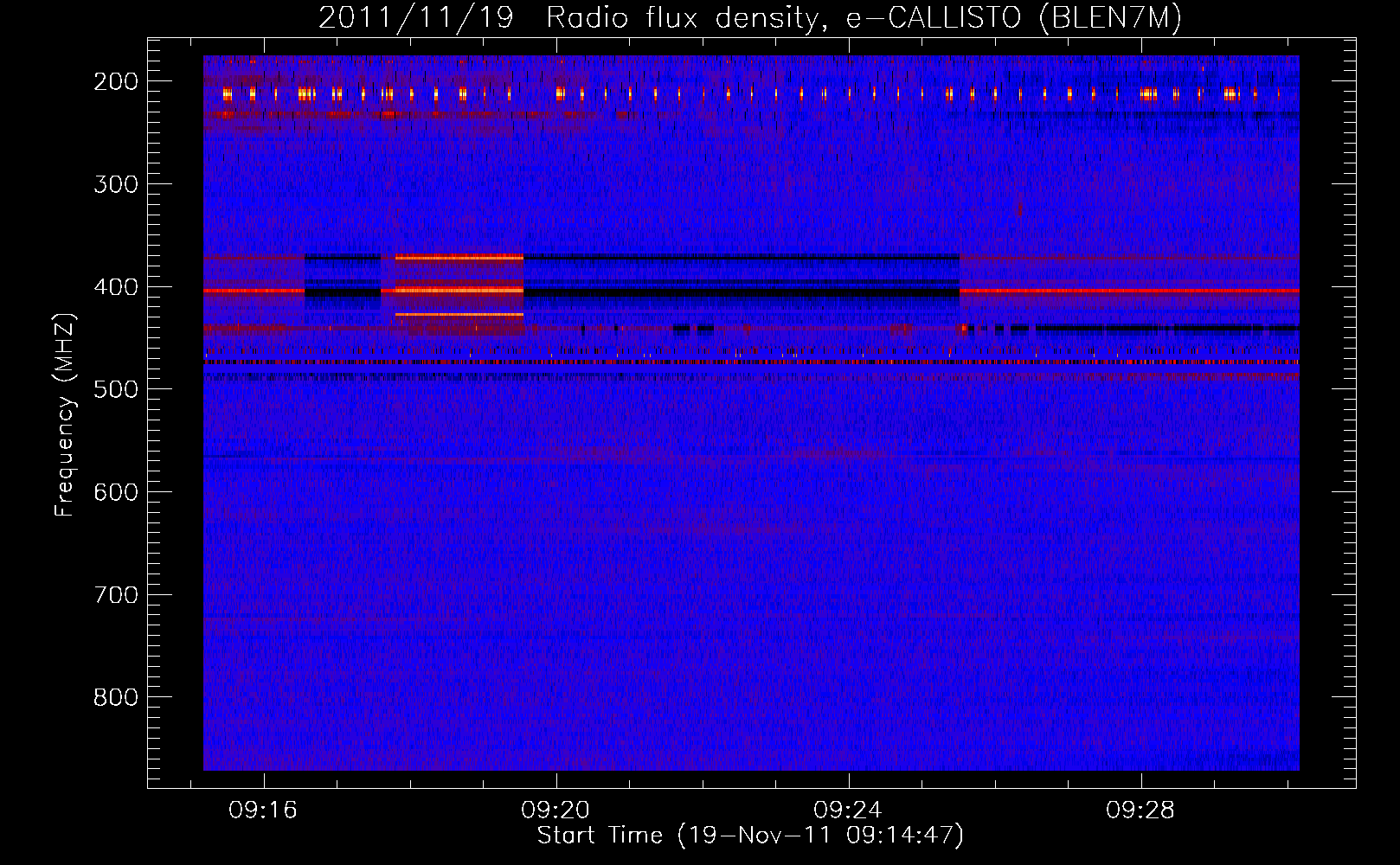Screen dimensions: 1400x865
Task: Click the 'Frequency (MHZ)' y-axis label
Action: [x=65, y=414]
